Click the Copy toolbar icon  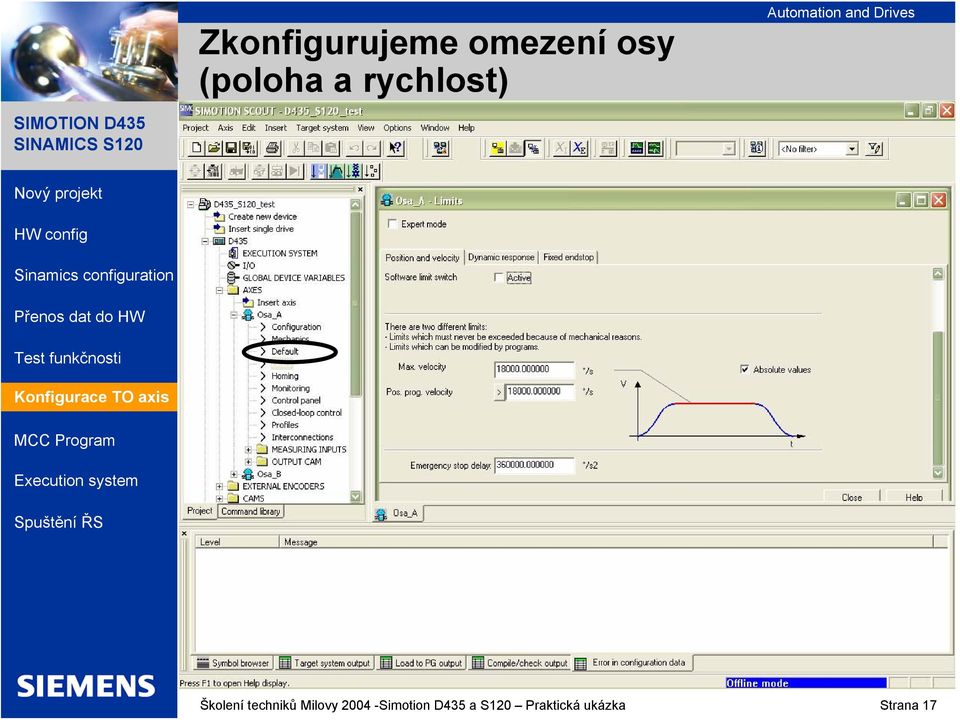(x=313, y=148)
